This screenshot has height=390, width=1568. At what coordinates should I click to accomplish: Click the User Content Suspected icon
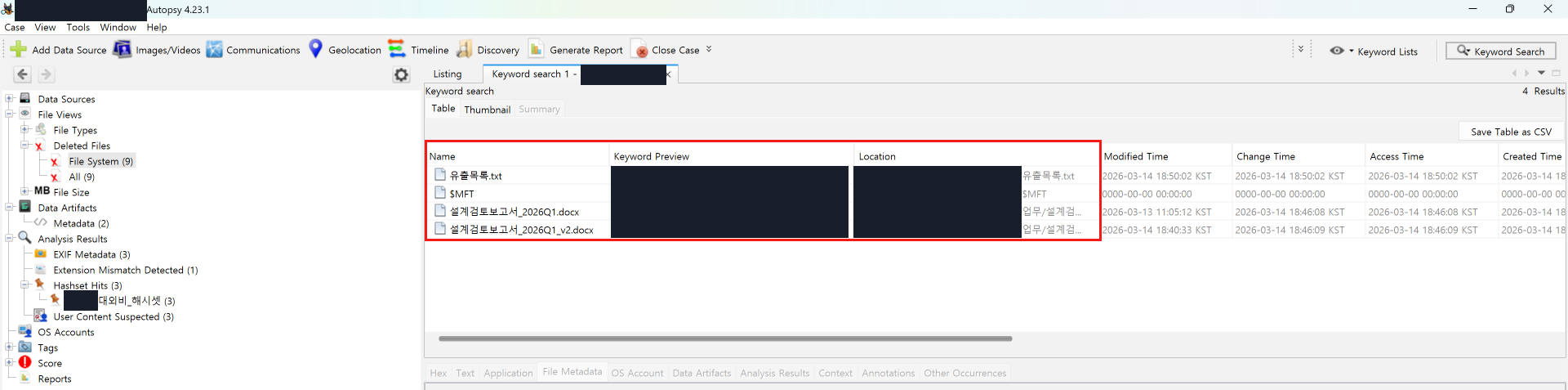[x=40, y=316]
